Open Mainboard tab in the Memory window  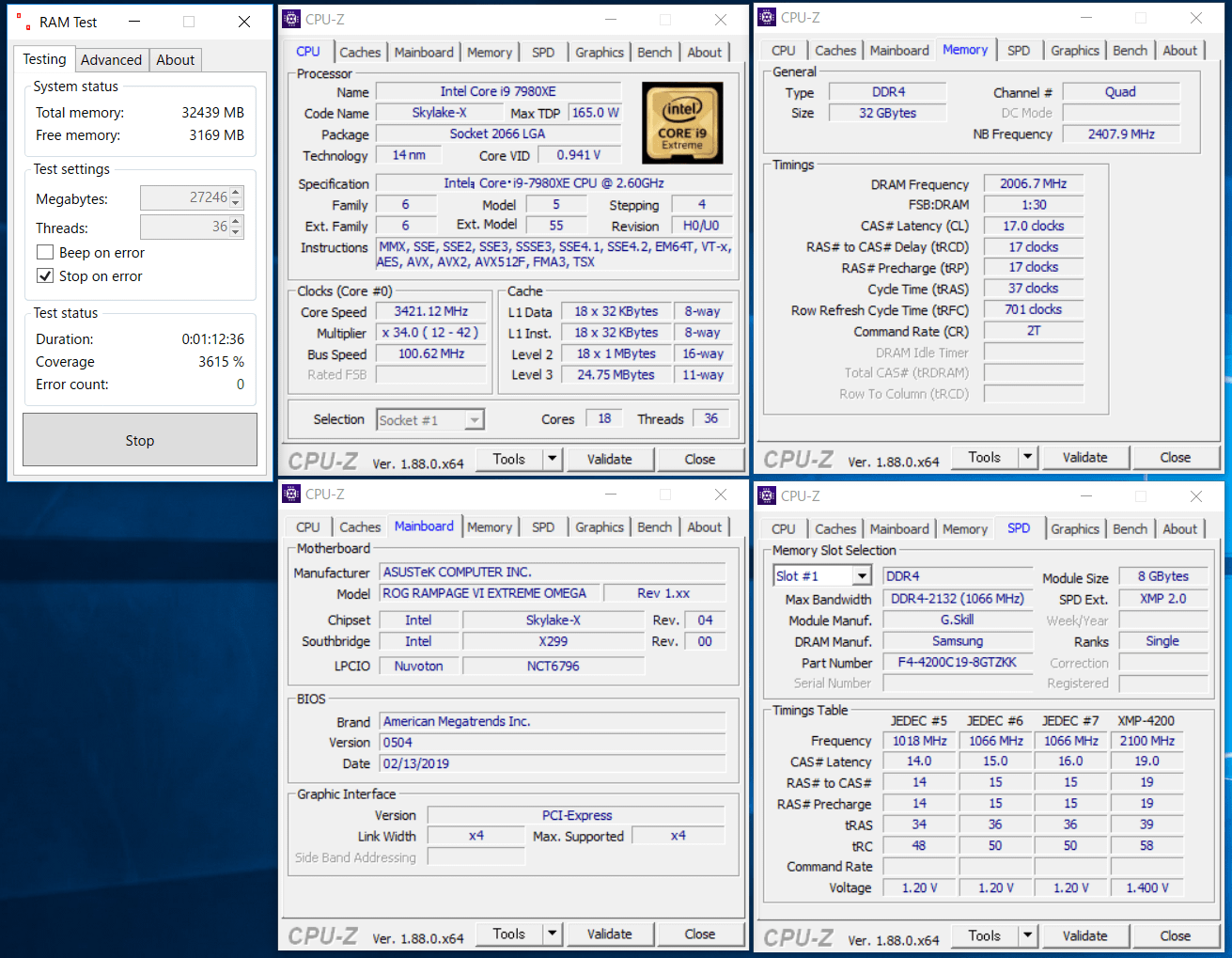(899, 51)
